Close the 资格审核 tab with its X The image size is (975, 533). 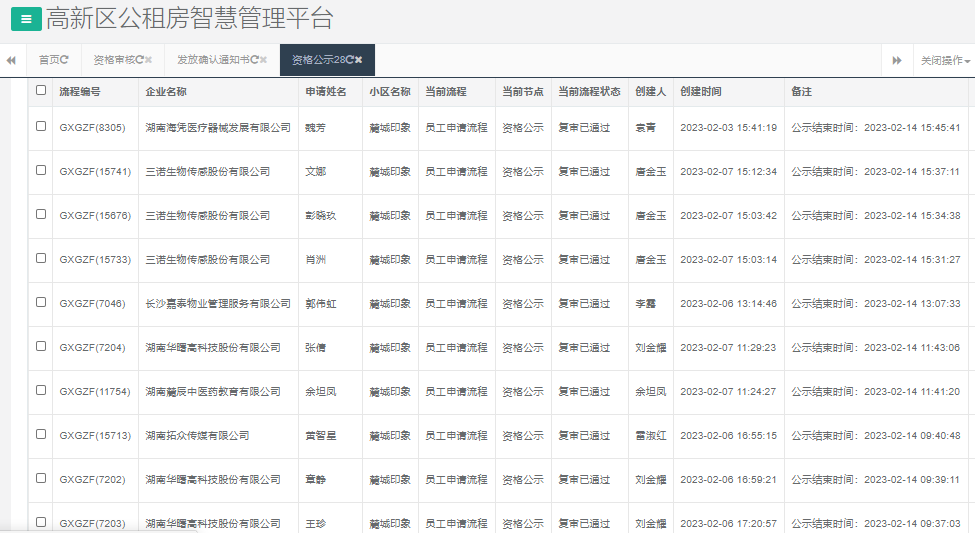click(149, 60)
